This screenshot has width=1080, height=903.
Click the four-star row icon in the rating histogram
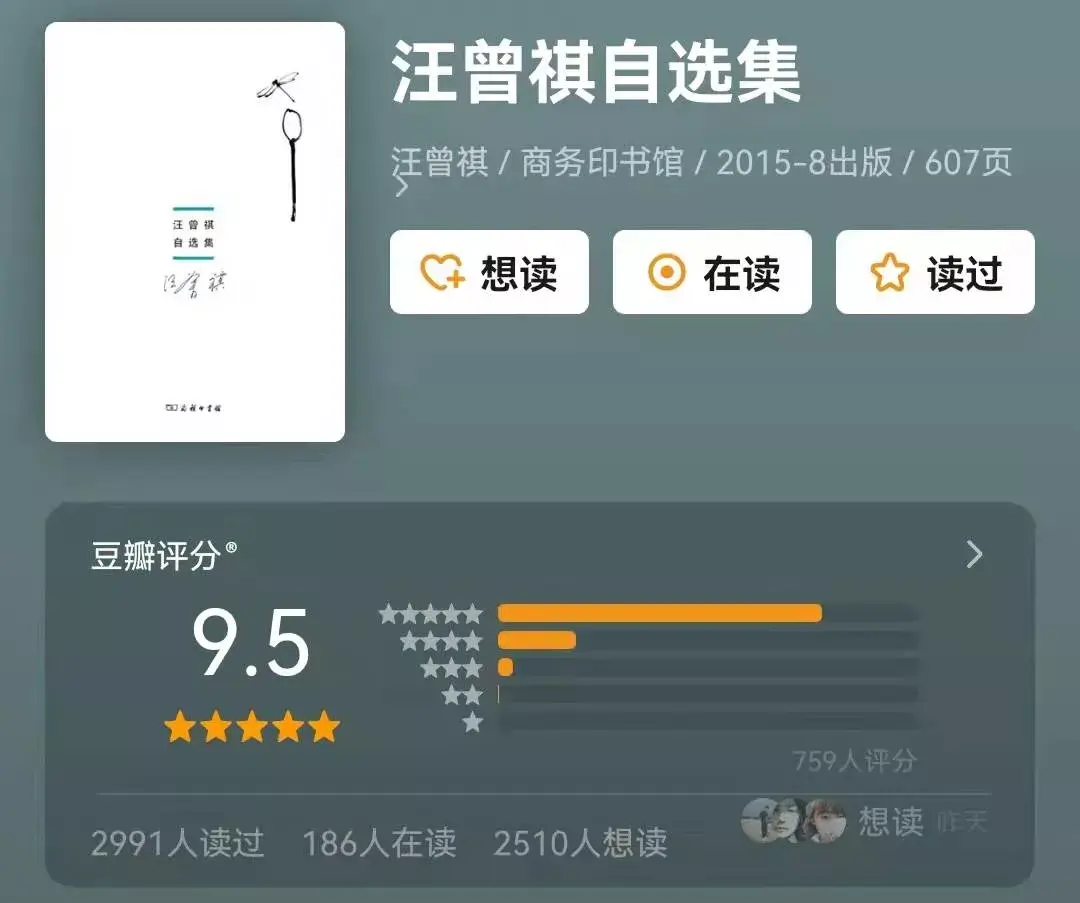coord(442,641)
